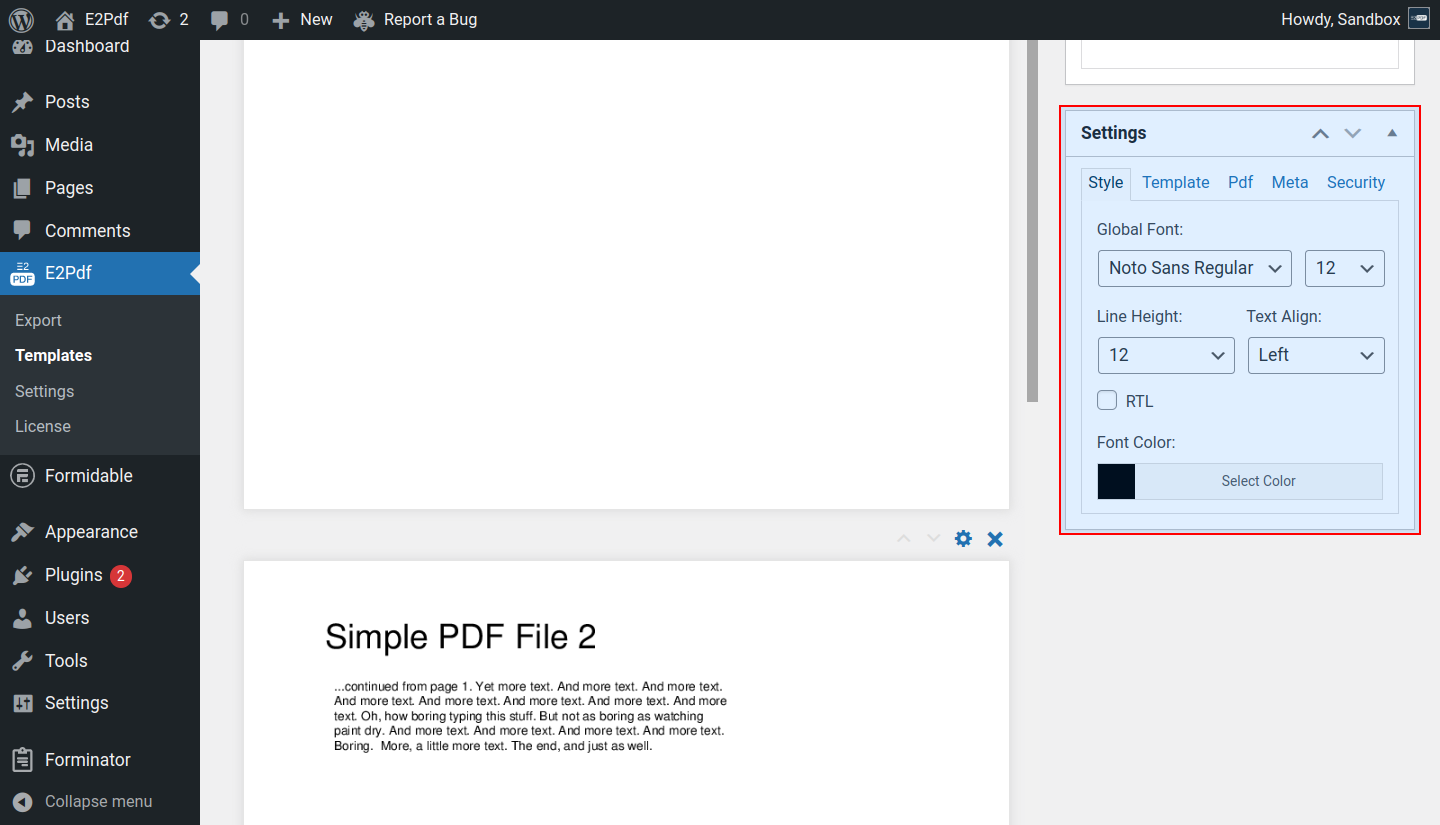Open the Text Align dropdown

(x=1316, y=355)
